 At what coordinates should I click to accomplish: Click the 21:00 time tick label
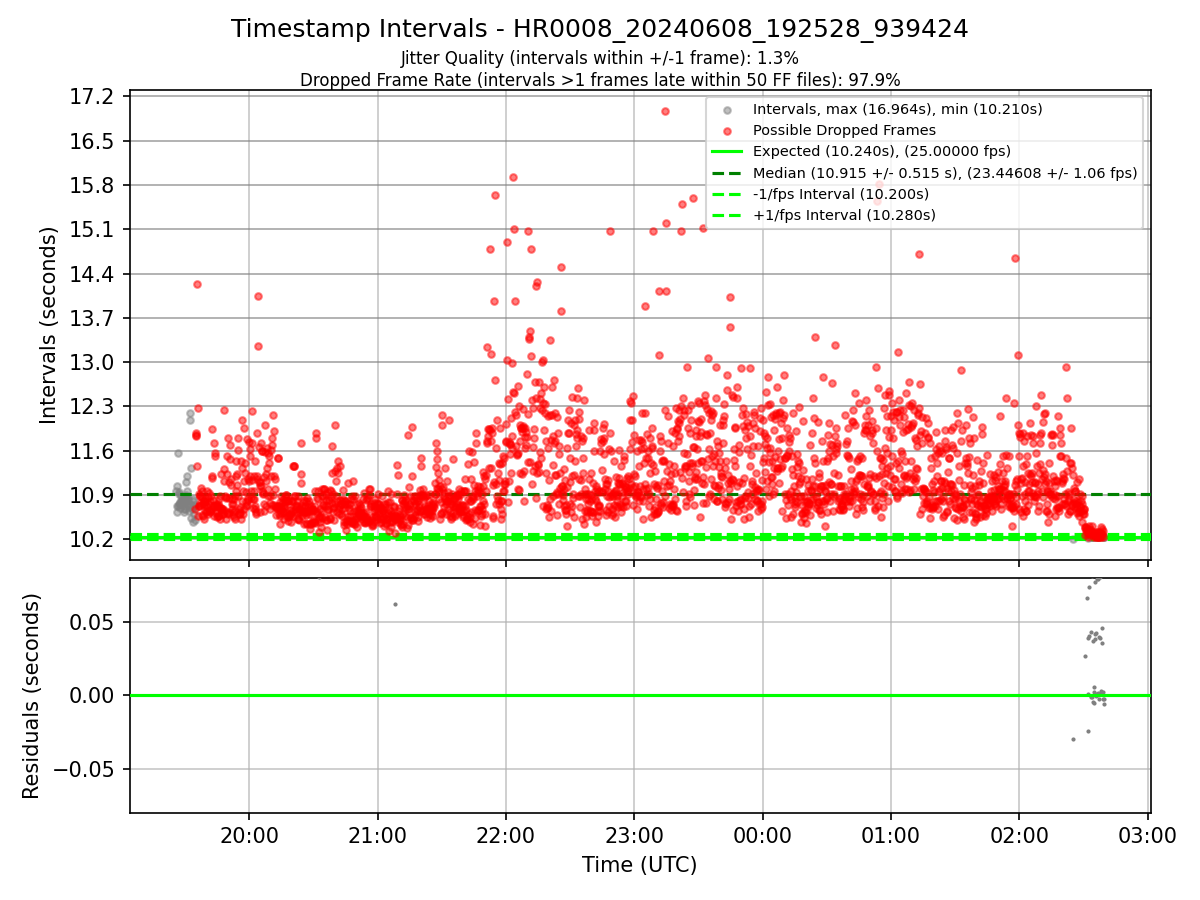(x=377, y=835)
